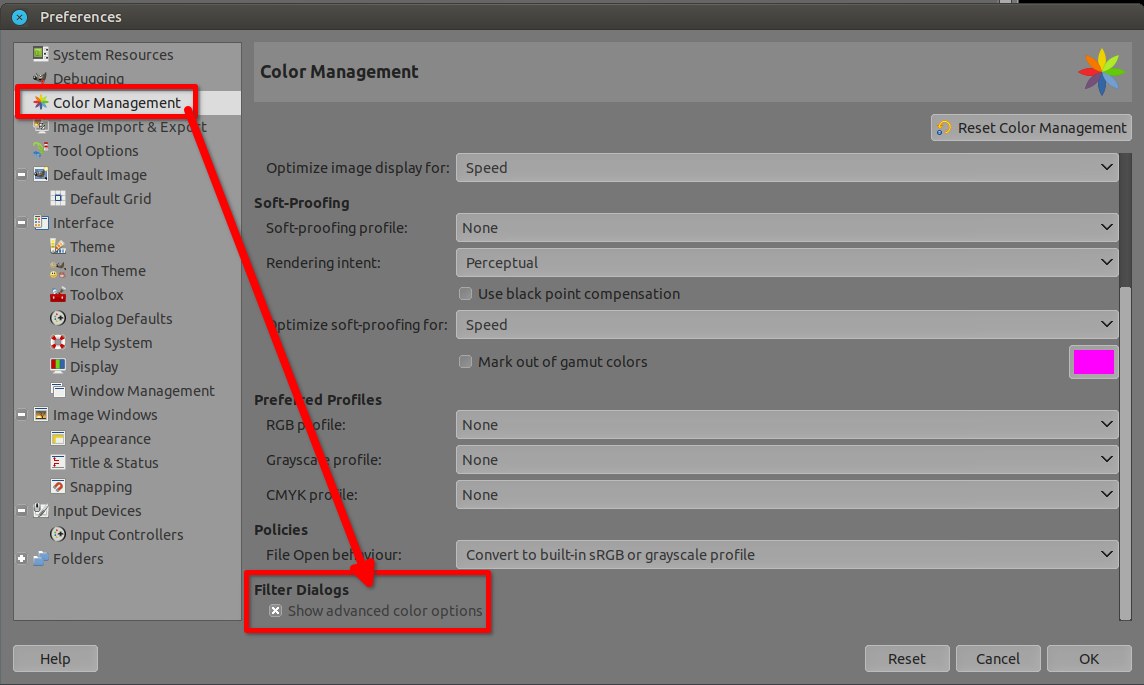Click the Tool Options icon
1144x685 pixels.
[x=40, y=150]
